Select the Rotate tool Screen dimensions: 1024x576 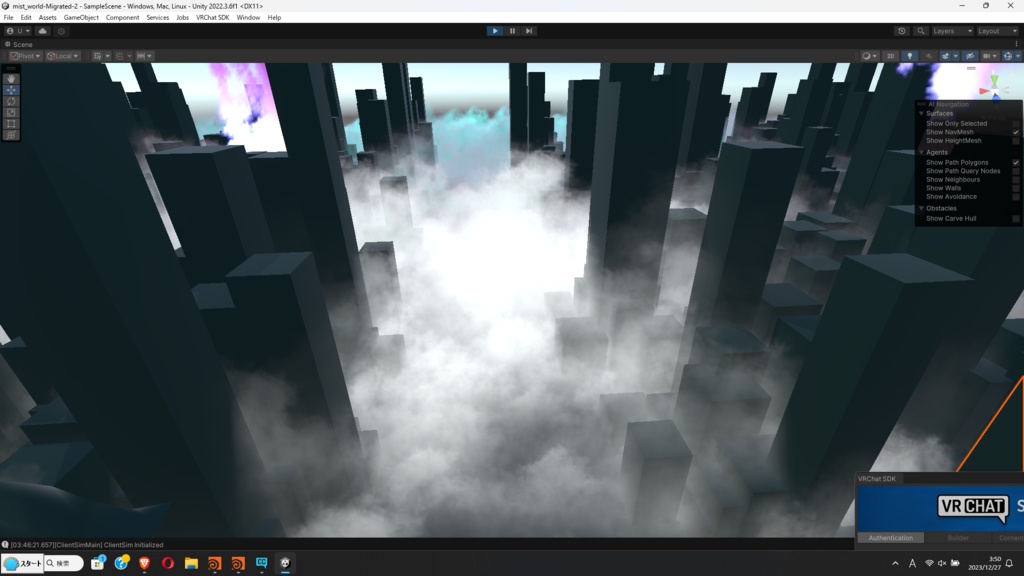click(11, 101)
